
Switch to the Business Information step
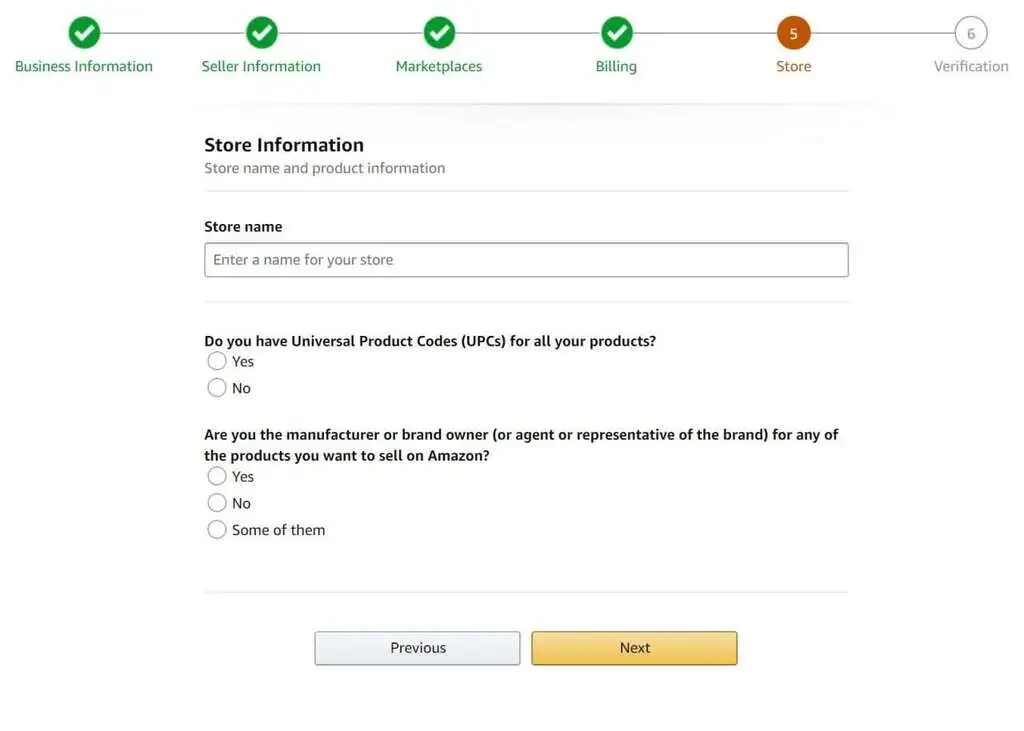[x=84, y=66]
